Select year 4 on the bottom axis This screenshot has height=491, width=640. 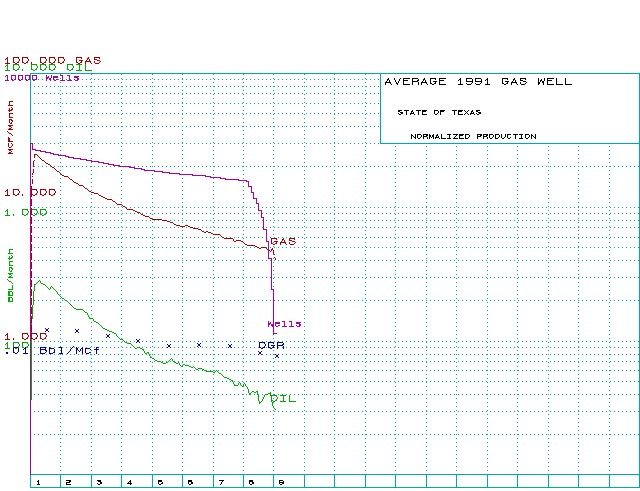pyautogui.click(x=129, y=482)
